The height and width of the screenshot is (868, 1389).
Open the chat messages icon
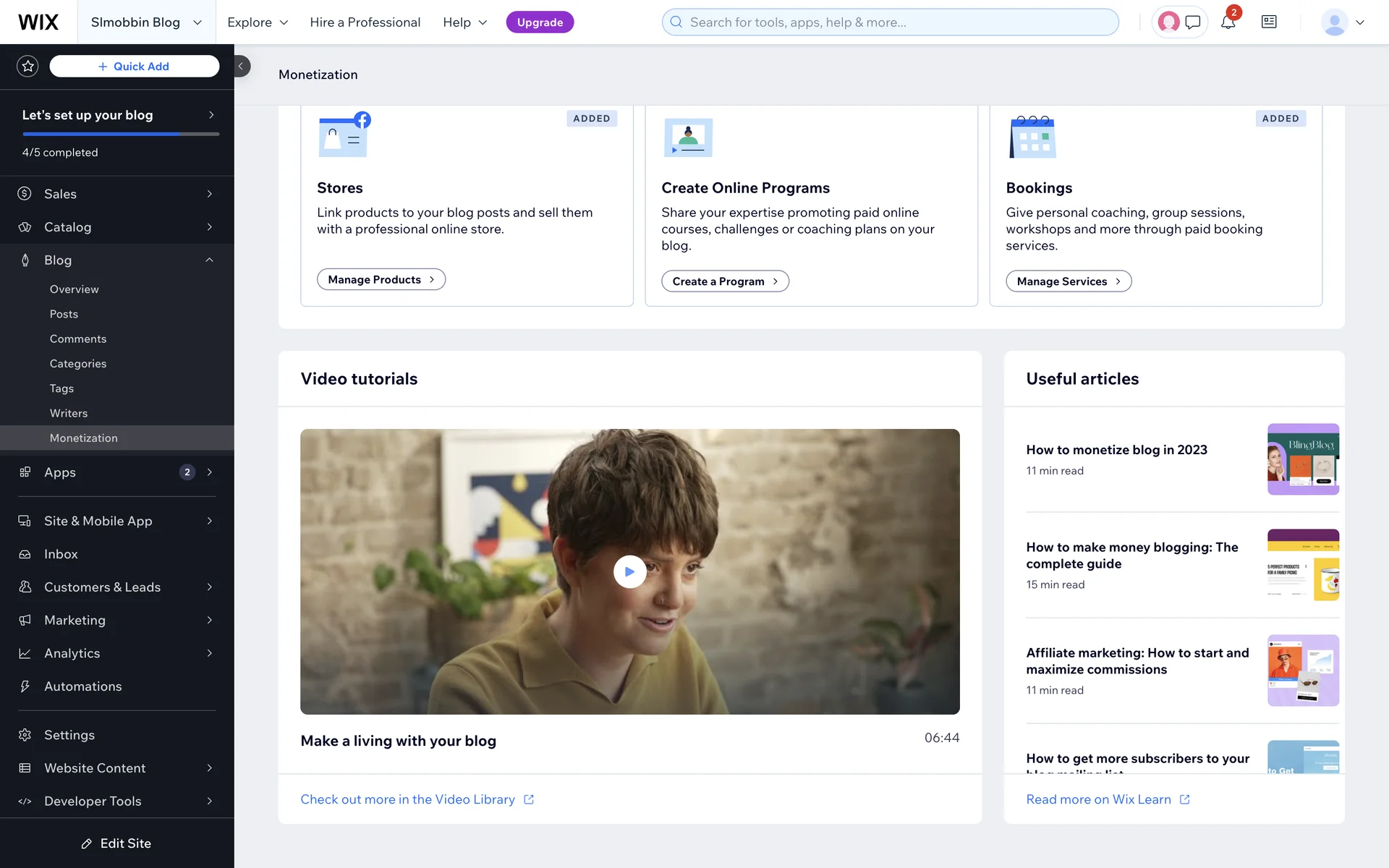point(1193,22)
